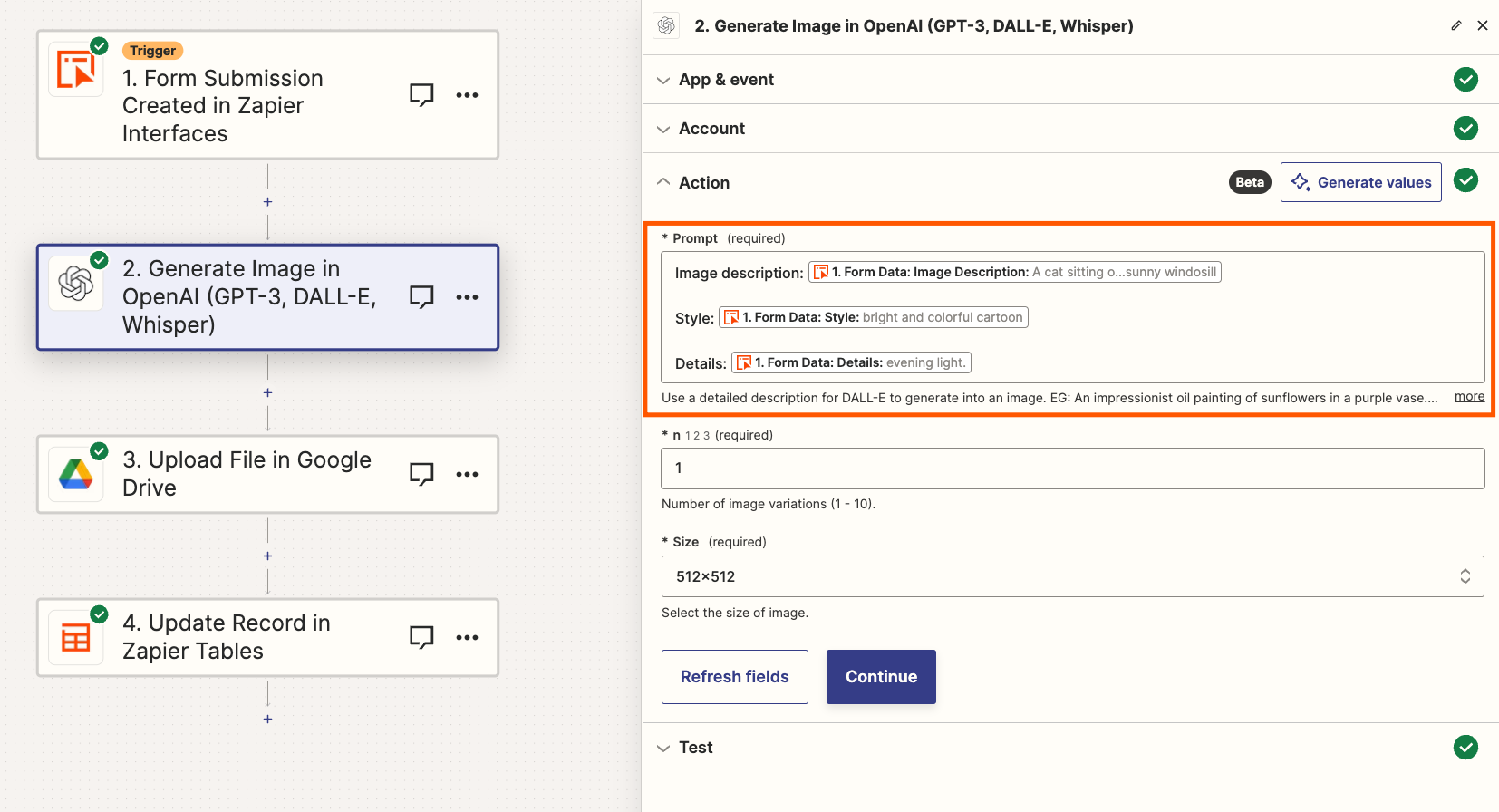This screenshot has width=1499, height=812.
Task: Select step 1 Form Submission Created card
Action: 267,95
